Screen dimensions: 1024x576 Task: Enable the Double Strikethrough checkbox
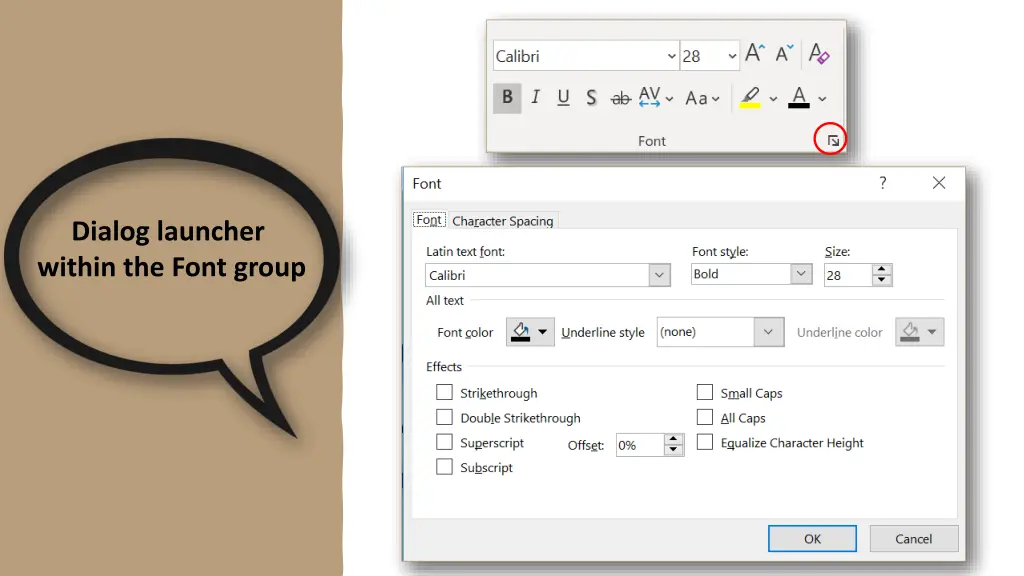point(444,417)
